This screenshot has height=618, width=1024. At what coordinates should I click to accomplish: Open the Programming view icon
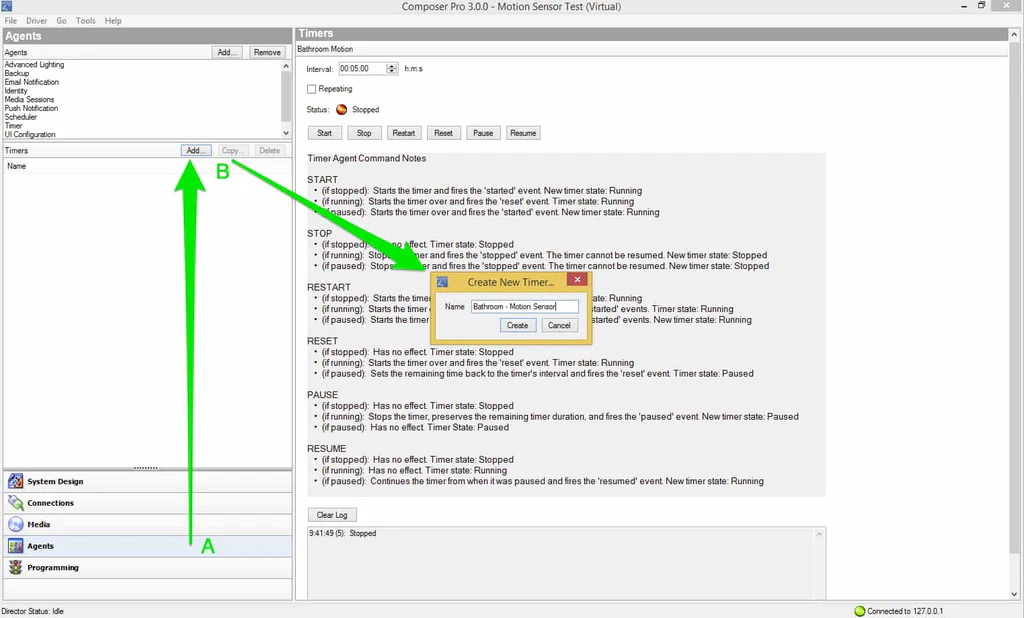click(16, 568)
